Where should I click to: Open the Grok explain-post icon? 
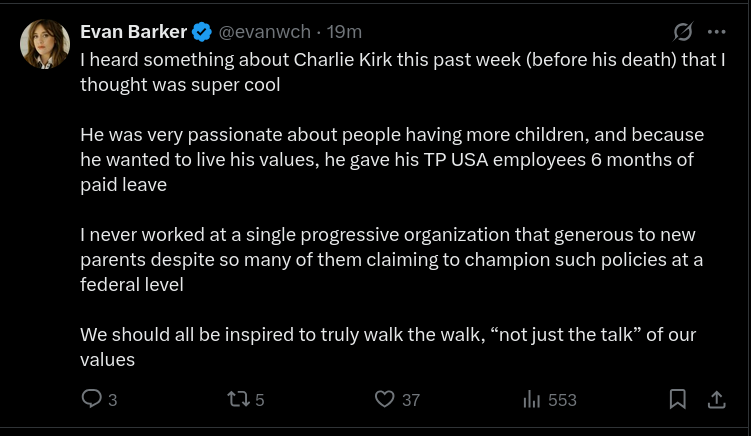coord(683,32)
